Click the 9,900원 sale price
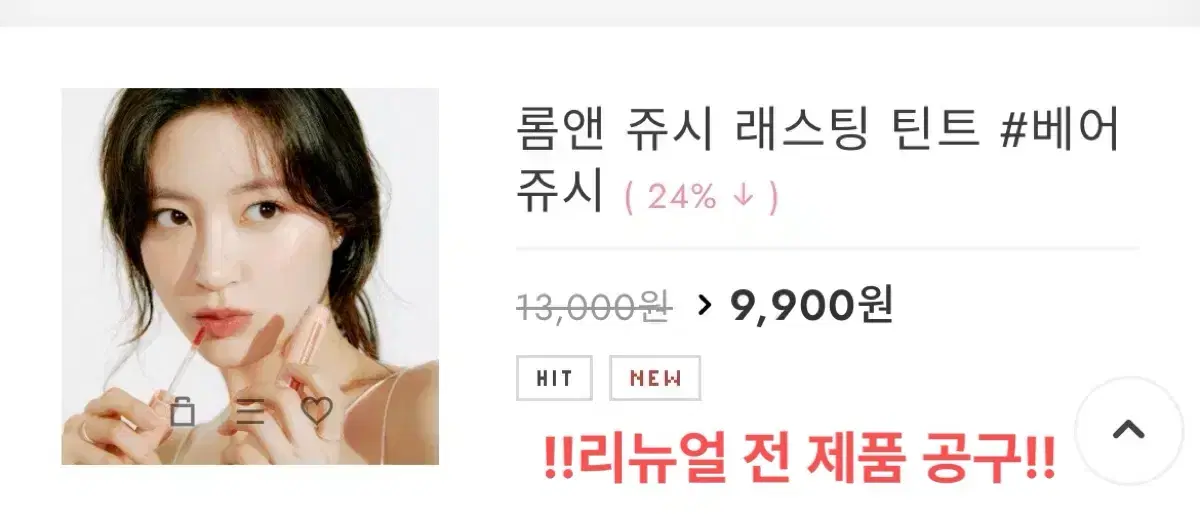This screenshot has height=514, width=1200. (x=811, y=305)
